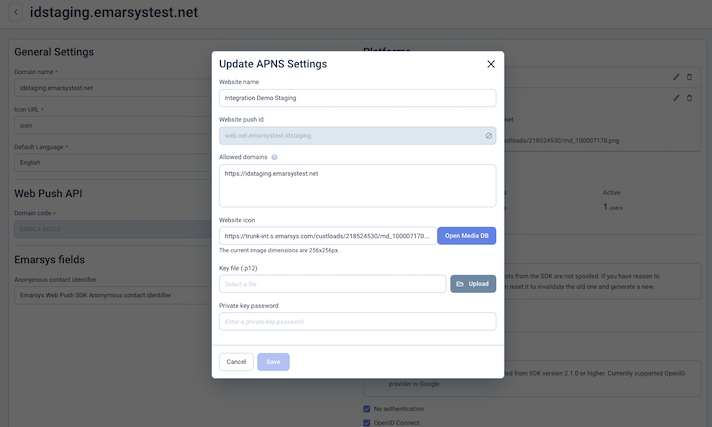Viewport: 712px width, 427px height.
Task: Close the Update APNS Settings dialog
Action: point(491,64)
